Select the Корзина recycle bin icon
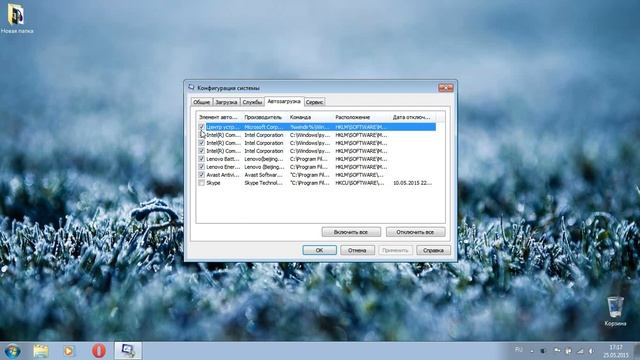Screen dimensions: 640x360 point(615,311)
